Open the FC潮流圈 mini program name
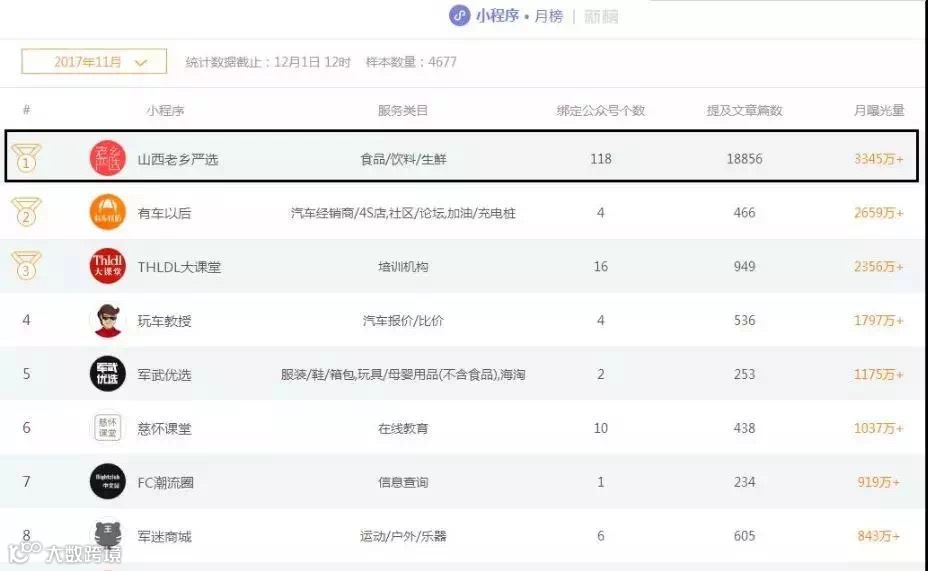This screenshot has width=928, height=571. coord(165,482)
